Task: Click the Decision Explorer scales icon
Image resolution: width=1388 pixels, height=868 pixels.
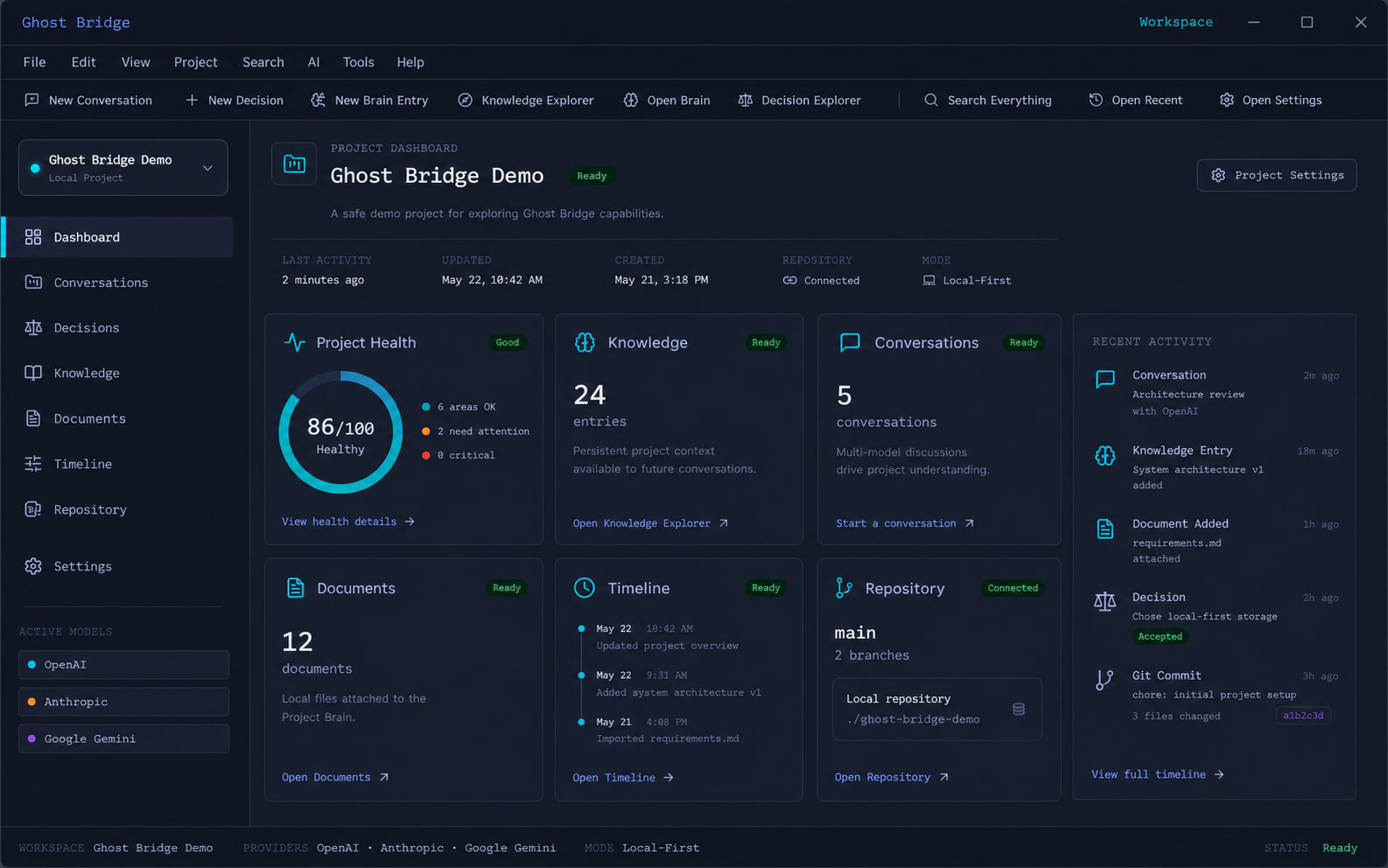Action: [x=746, y=100]
